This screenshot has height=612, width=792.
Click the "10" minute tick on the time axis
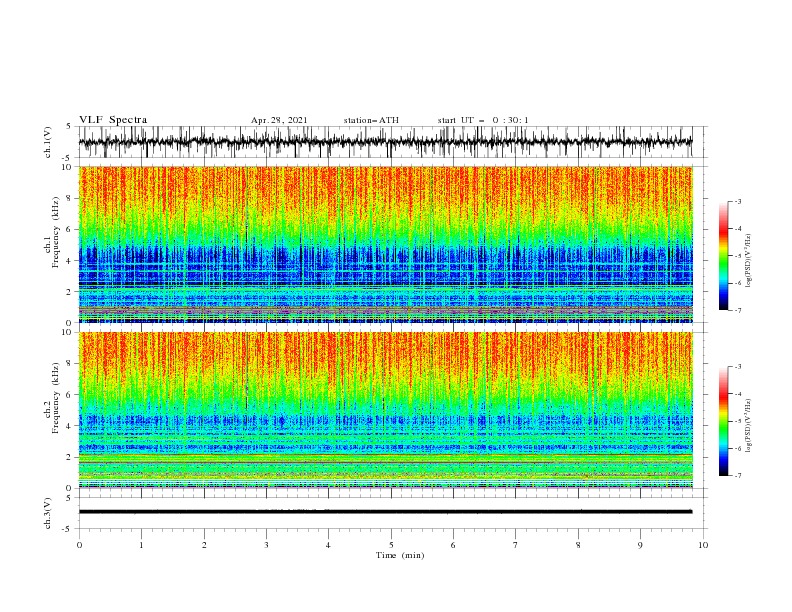703,545
